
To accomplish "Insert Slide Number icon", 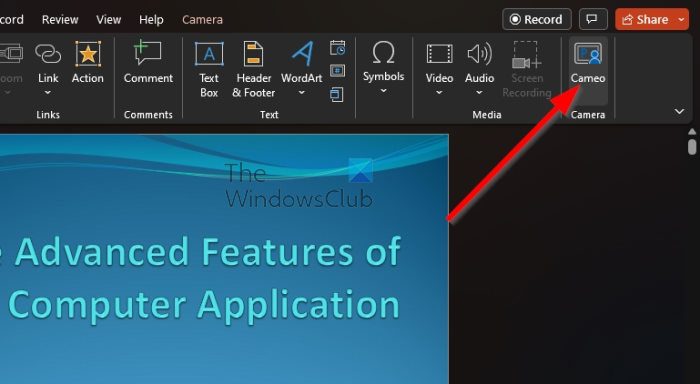I will (x=338, y=71).
